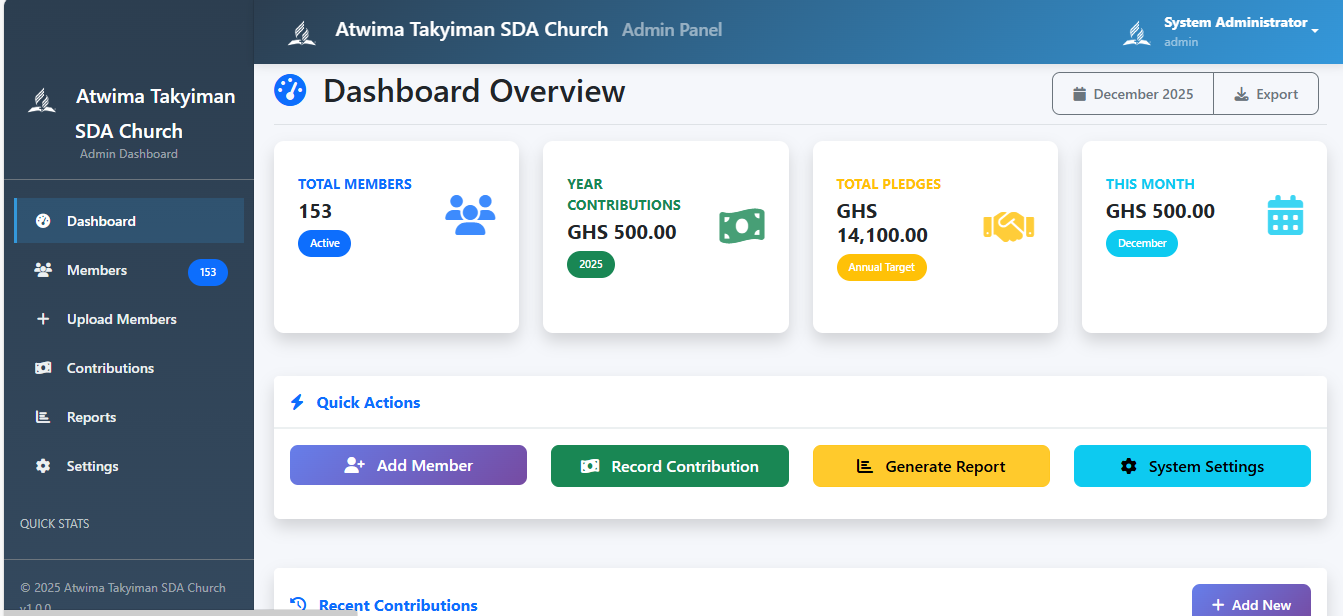Select the Upload Members plus icon

[43, 319]
